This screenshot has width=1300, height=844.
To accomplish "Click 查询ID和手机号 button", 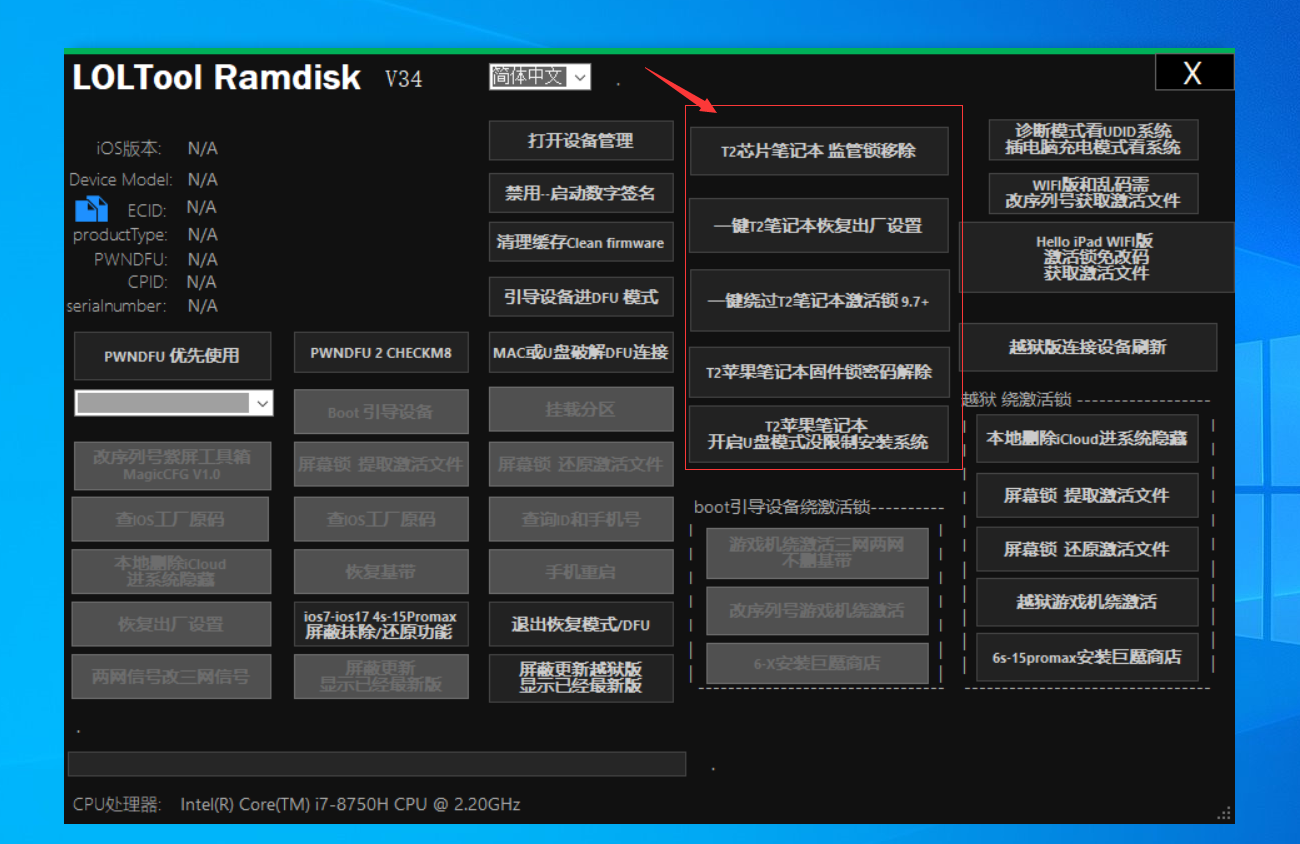I will point(581,520).
